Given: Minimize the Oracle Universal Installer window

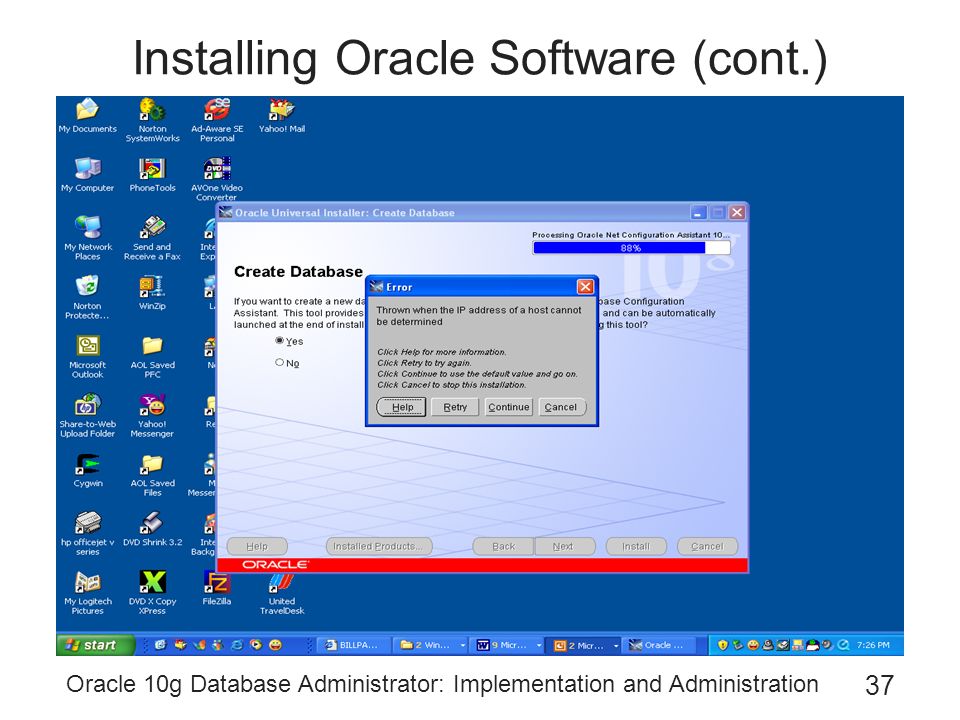Looking at the screenshot, I should 698,212.
